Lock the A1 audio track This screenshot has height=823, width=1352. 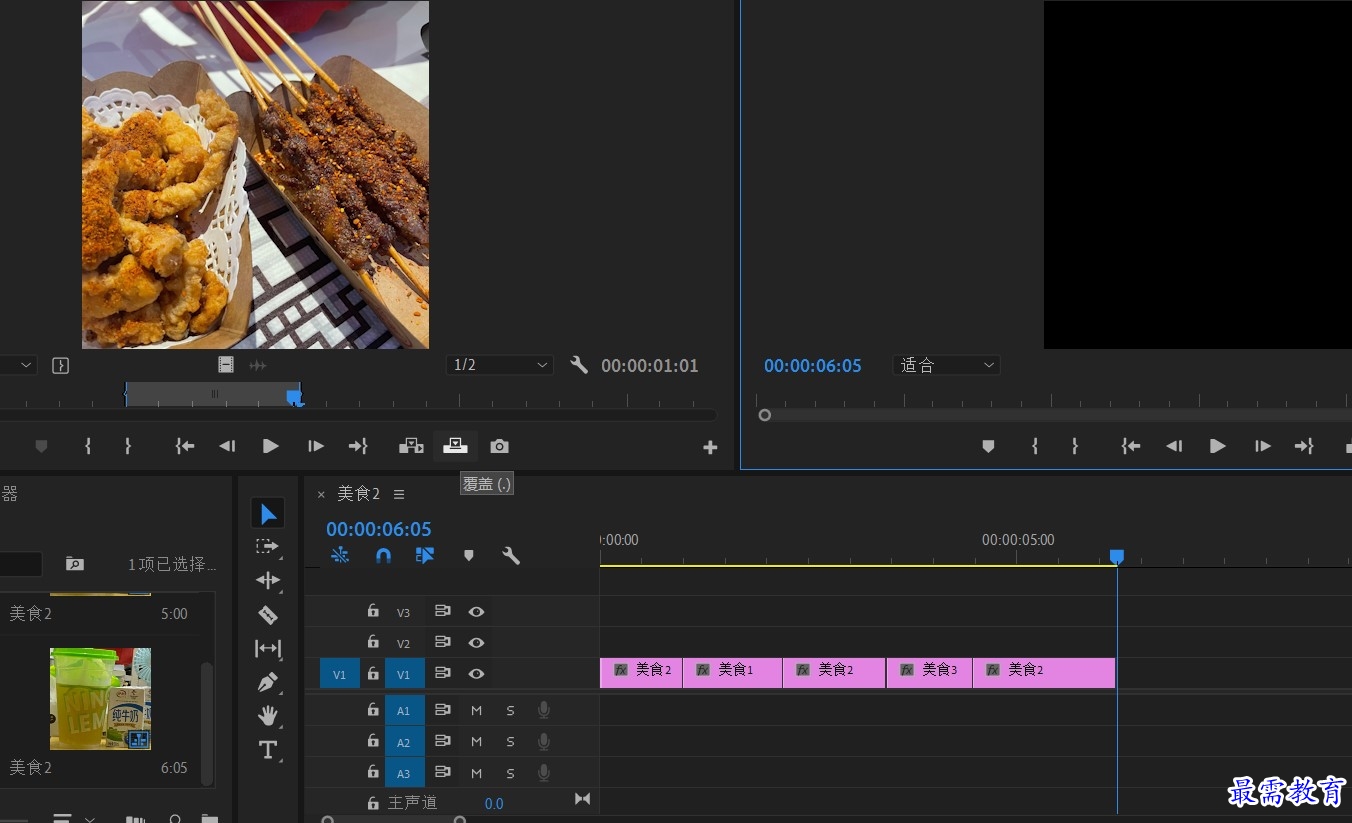[x=373, y=710]
